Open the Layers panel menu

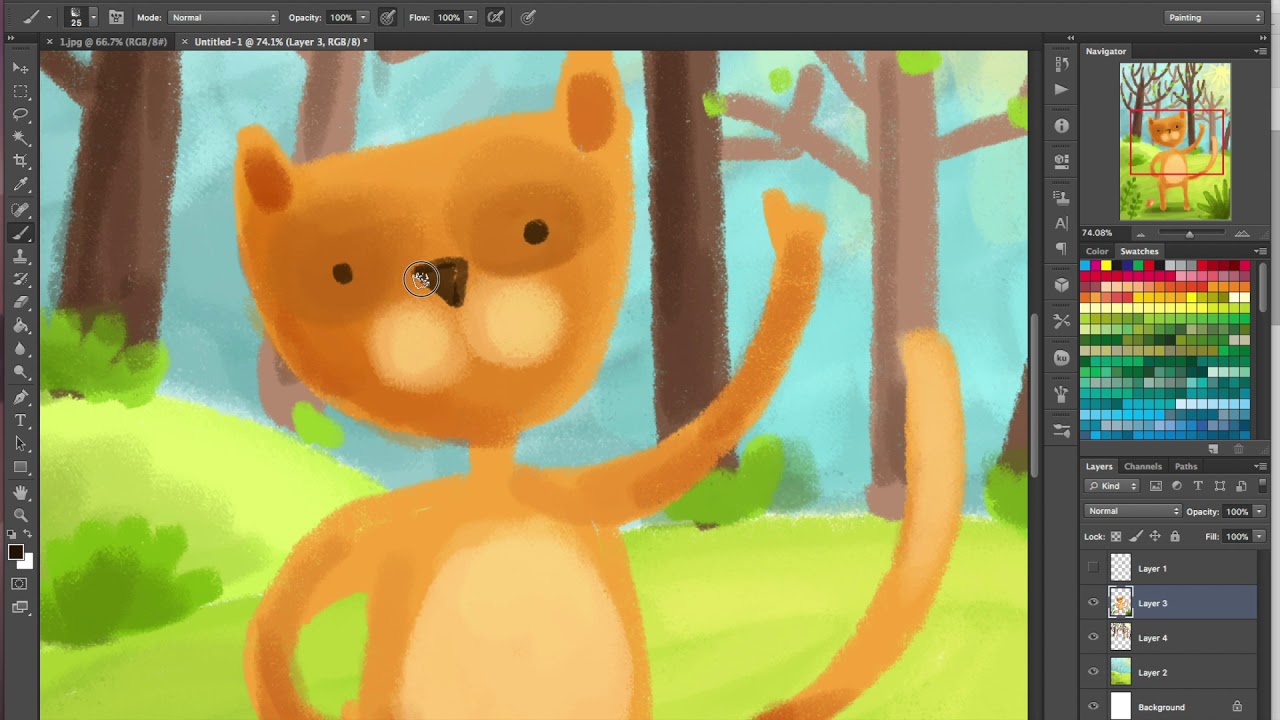coord(1261,466)
